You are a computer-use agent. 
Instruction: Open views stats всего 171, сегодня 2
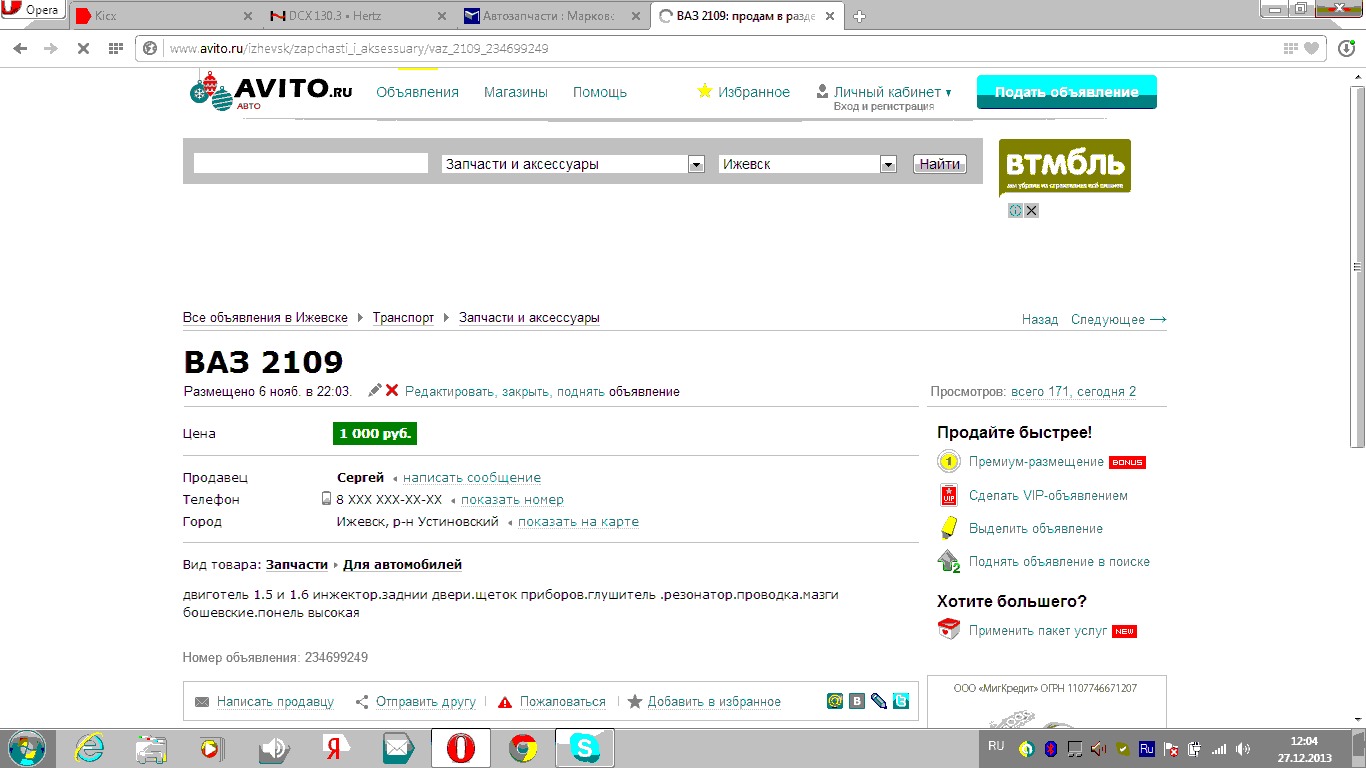[1073, 392]
